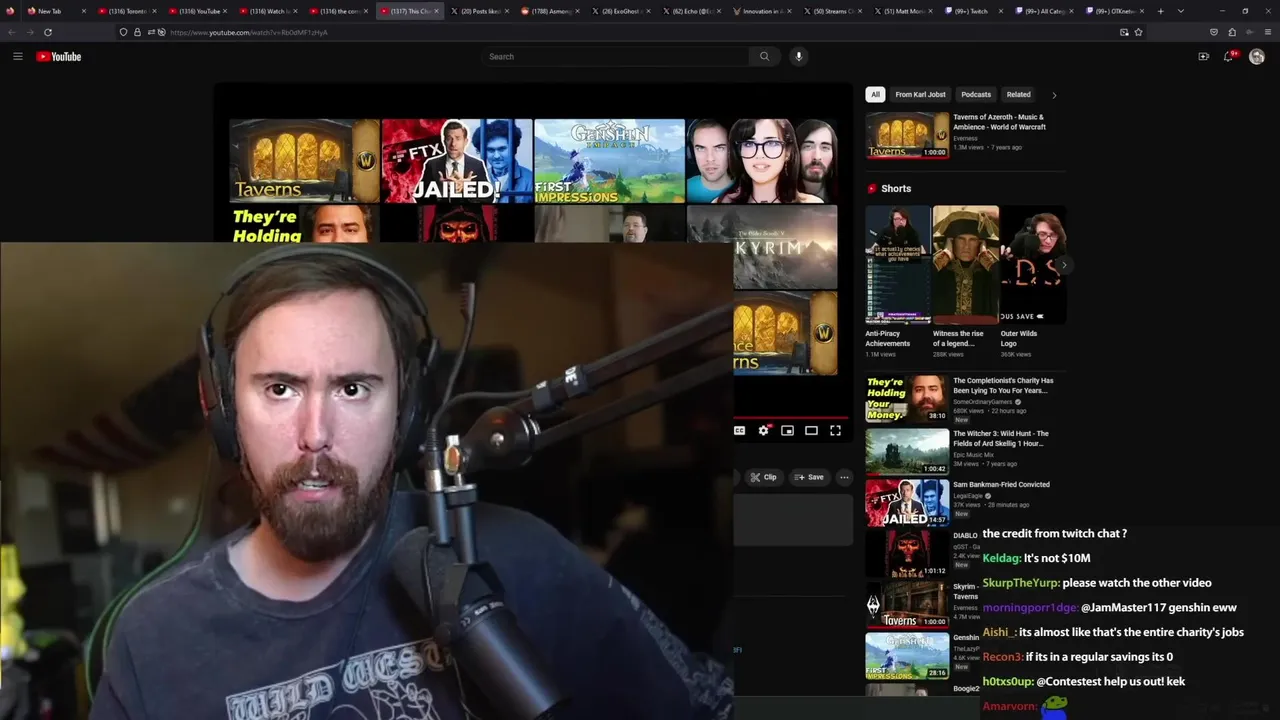
Task: Click the 'Epic Music Mix' channel name
Action: point(972,454)
